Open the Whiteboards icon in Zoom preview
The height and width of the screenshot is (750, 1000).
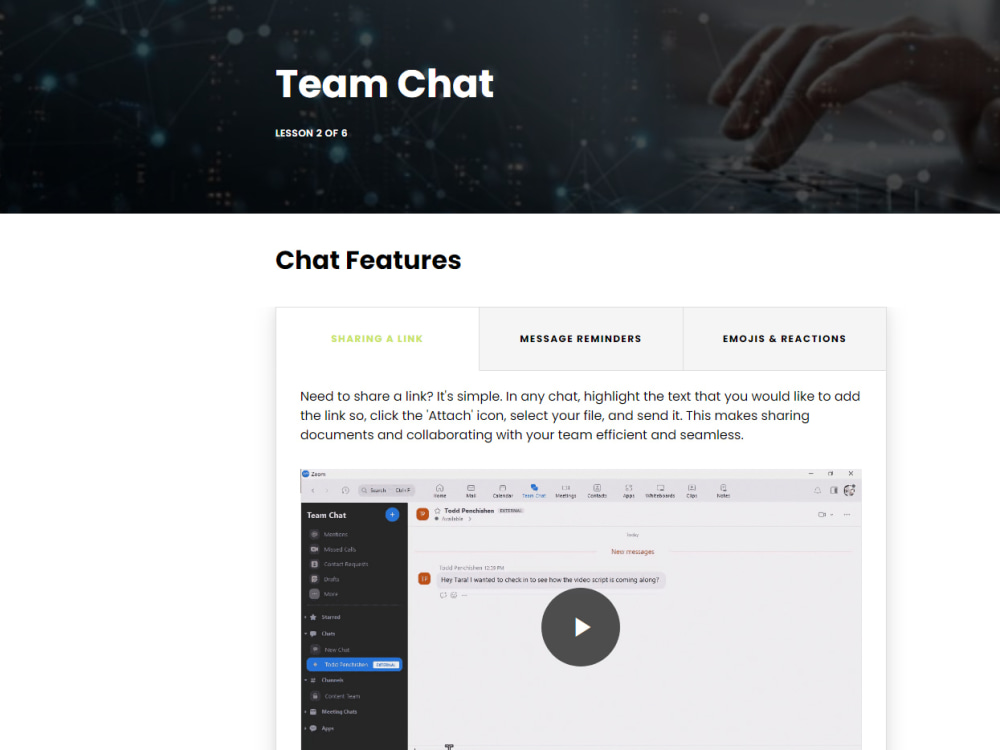[x=660, y=490]
